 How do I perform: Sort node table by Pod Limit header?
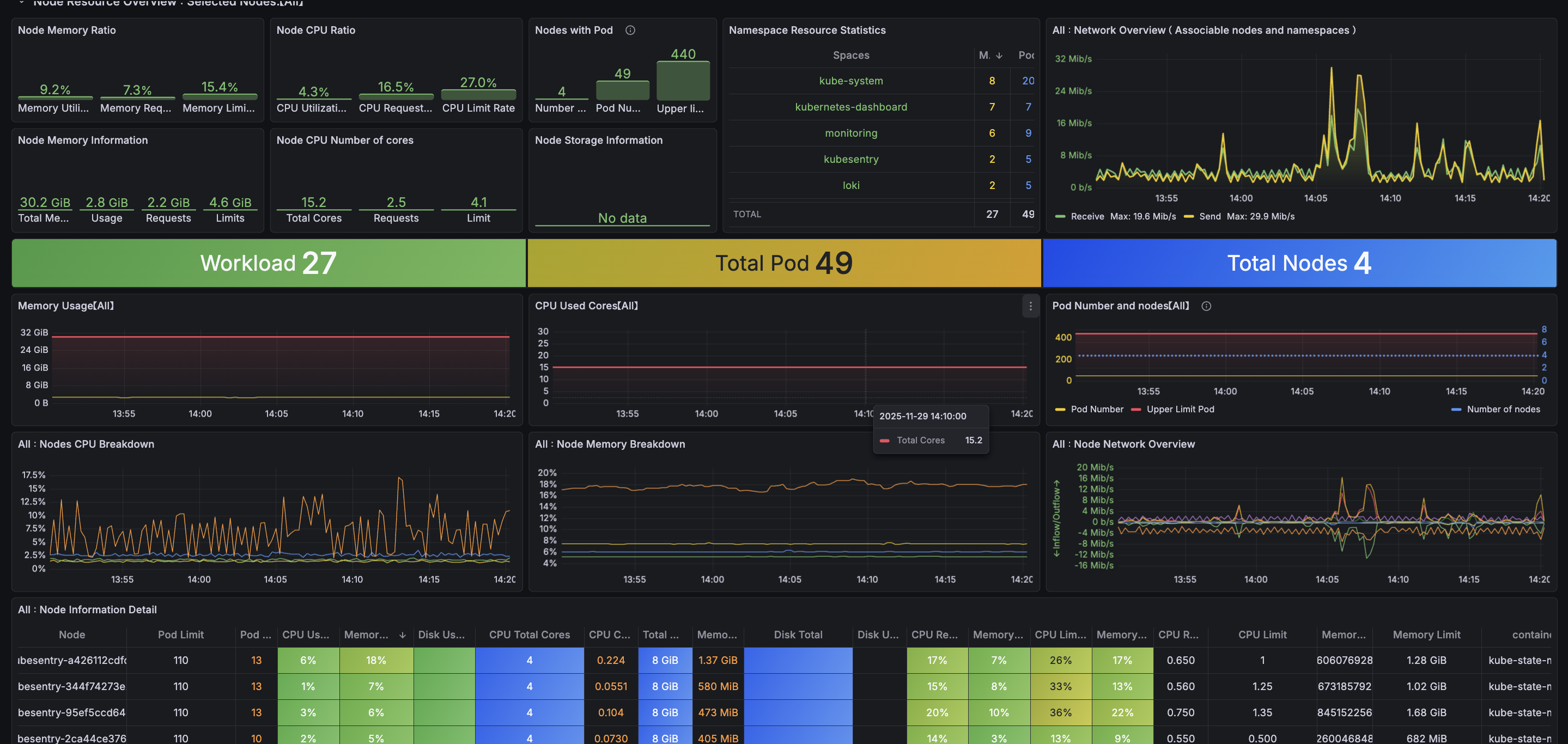tap(181, 635)
